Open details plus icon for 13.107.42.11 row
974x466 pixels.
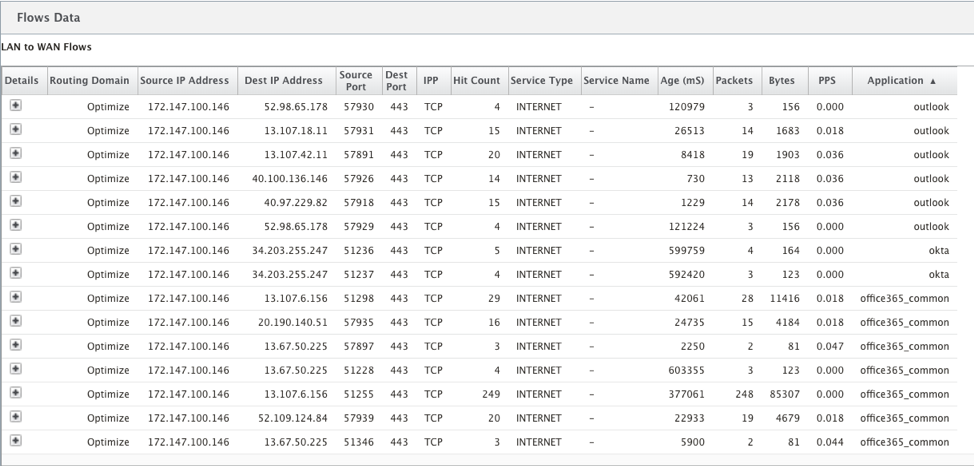pyautogui.click(x=16, y=153)
